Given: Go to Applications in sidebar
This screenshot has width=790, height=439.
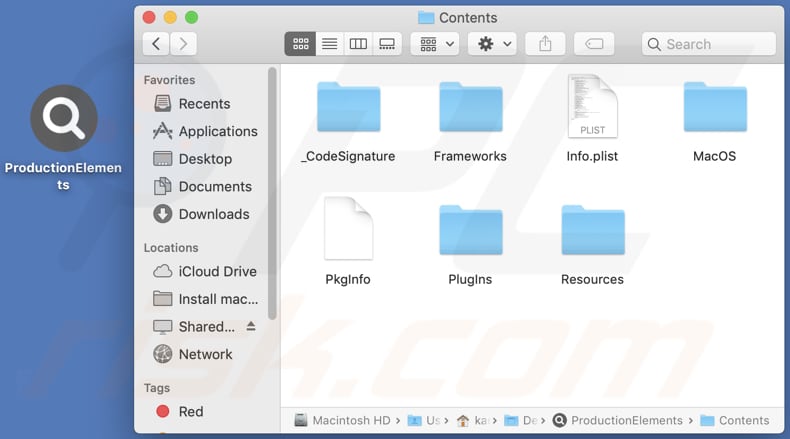Looking at the screenshot, I should [217, 131].
